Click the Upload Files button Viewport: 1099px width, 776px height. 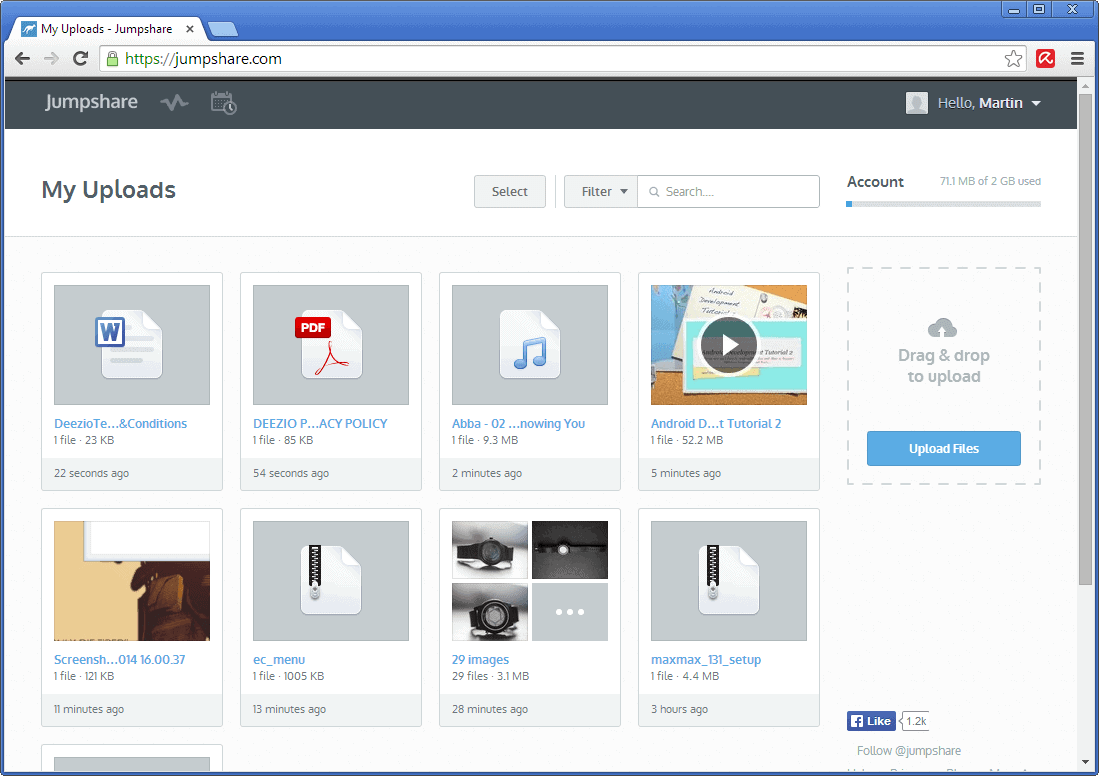pos(943,449)
